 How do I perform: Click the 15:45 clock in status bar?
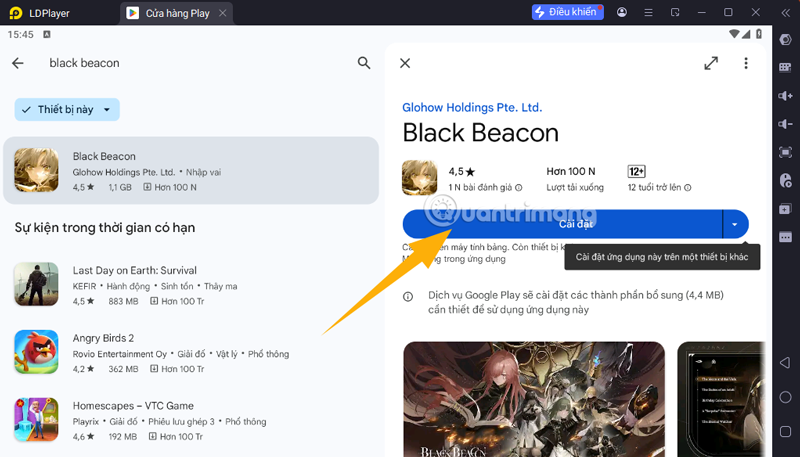[x=21, y=35]
